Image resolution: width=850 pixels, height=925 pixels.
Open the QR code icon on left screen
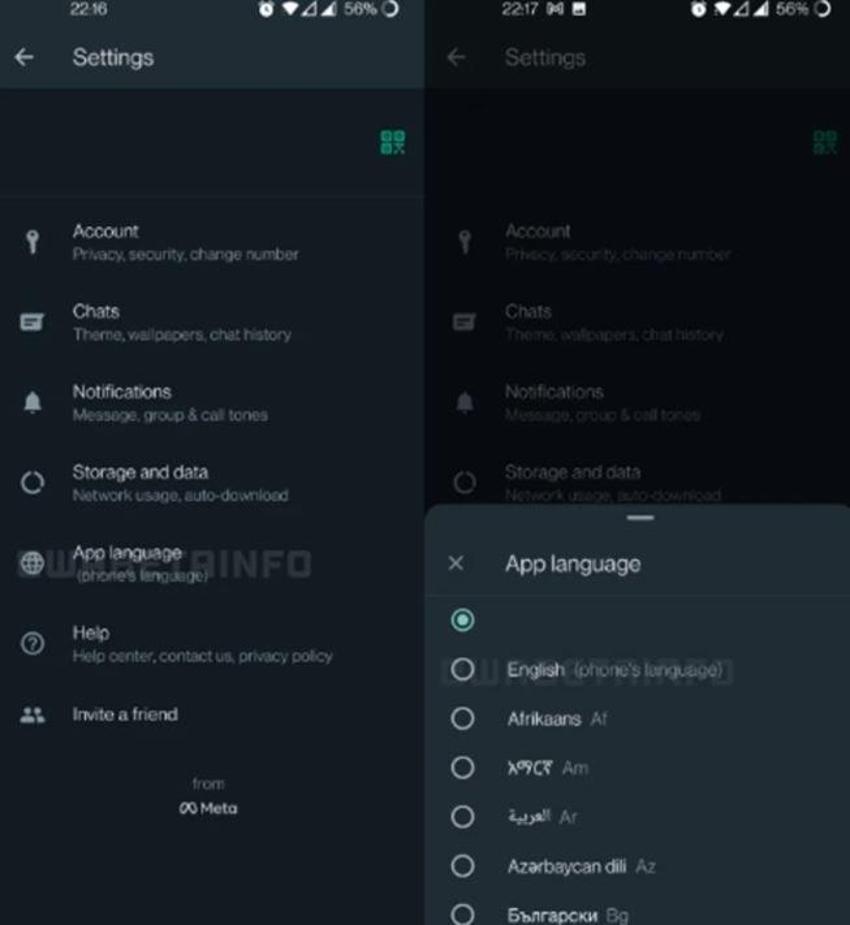[393, 142]
